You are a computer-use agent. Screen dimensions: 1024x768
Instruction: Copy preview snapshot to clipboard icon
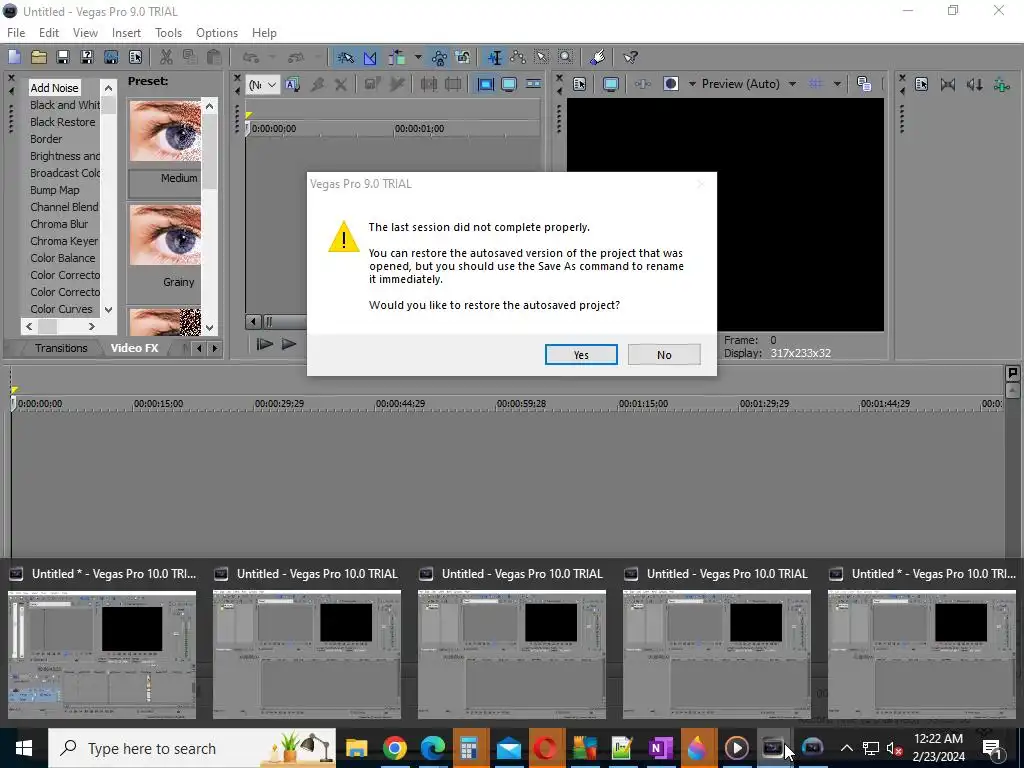point(864,84)
